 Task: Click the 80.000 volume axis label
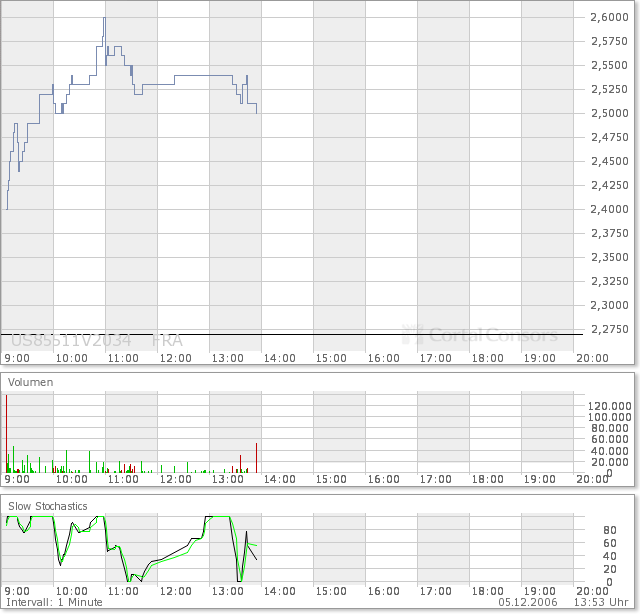tap(612, 428)
